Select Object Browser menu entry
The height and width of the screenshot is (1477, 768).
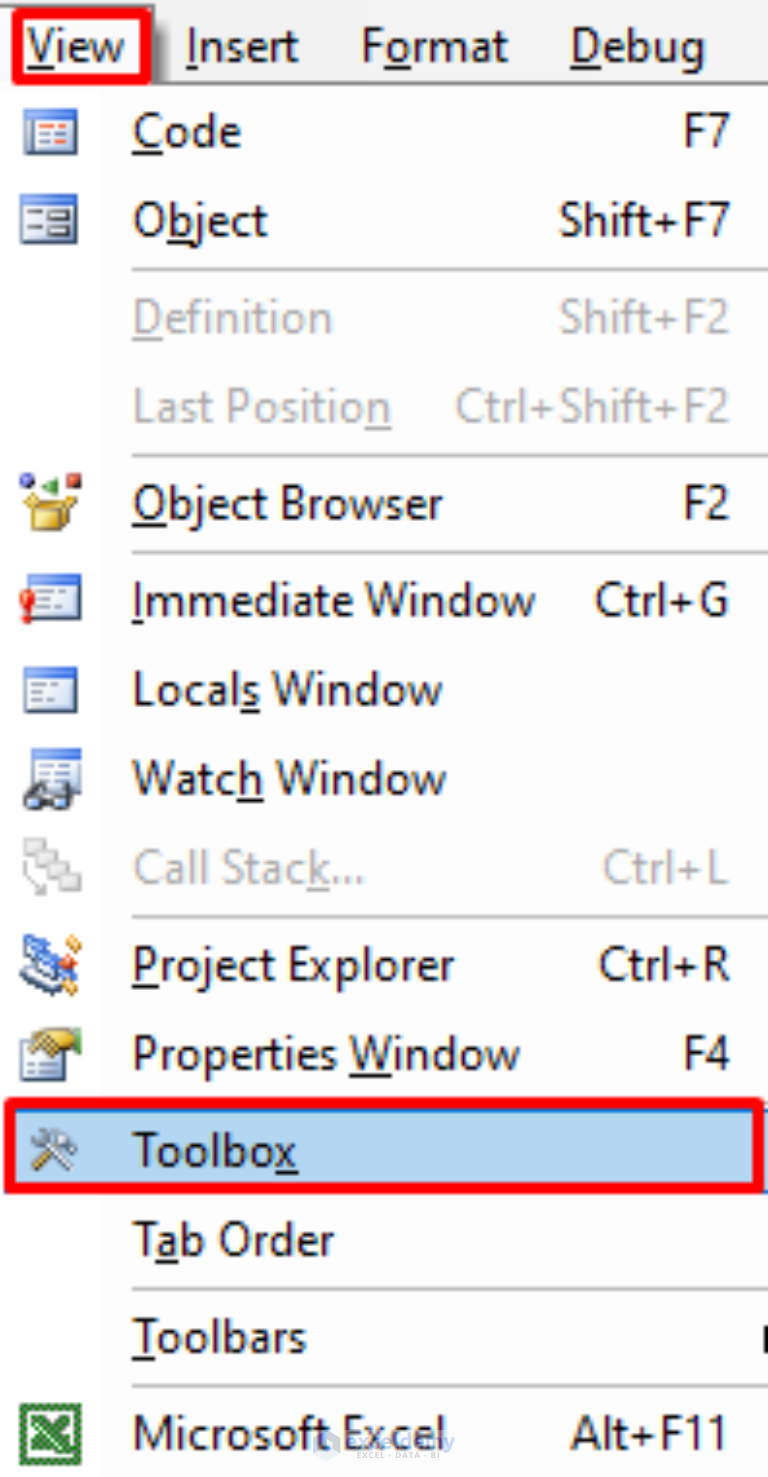pyautogui.click(x=287, y=502)
